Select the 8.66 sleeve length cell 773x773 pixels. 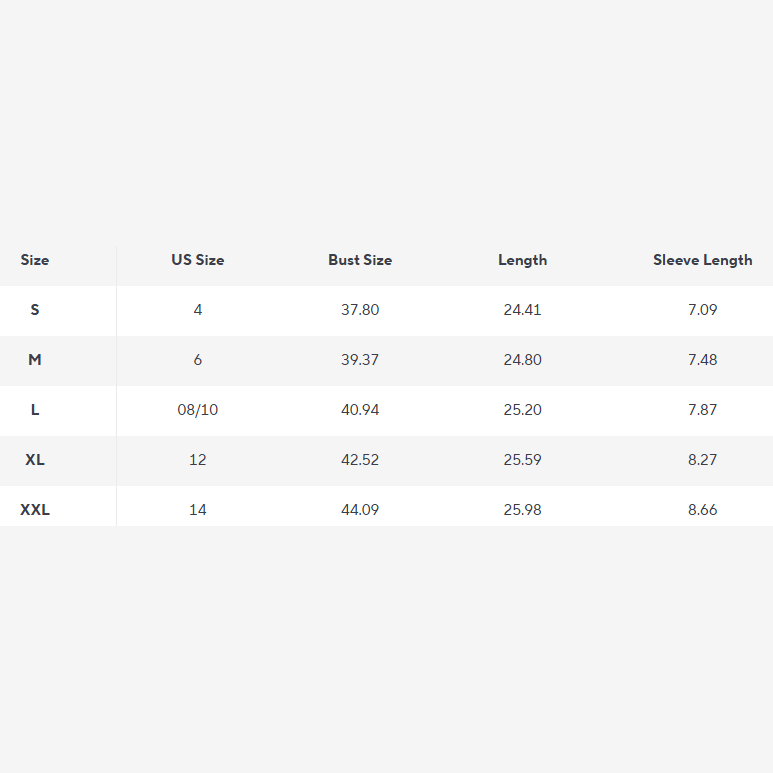coord(703,509)
